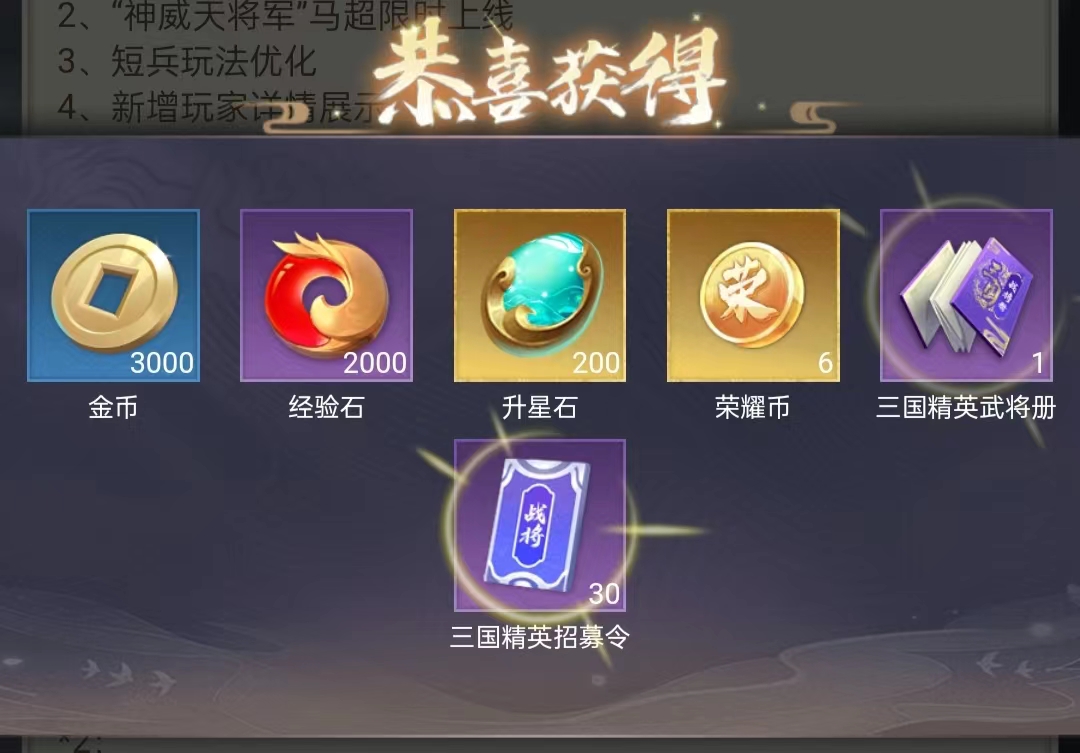Click the 三国精英招募令 label text

pyautogui.click(x=540, y=637)
